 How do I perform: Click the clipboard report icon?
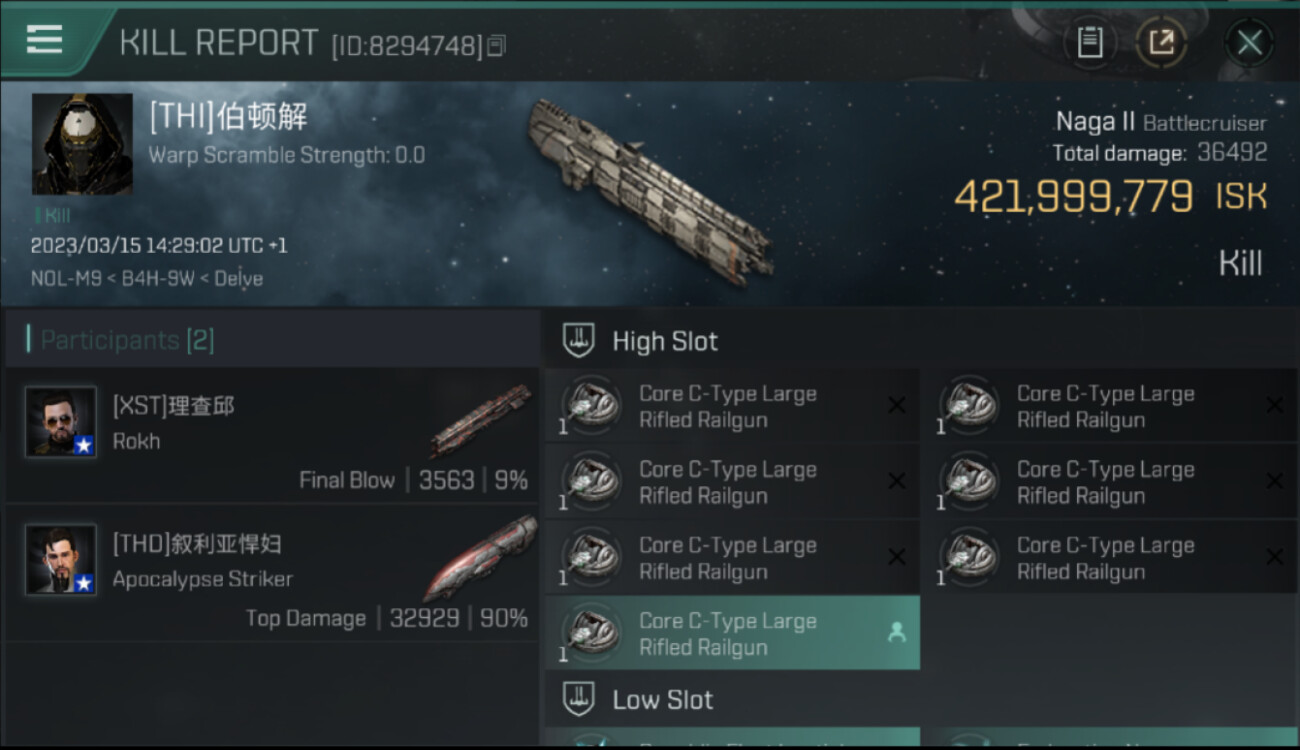click(x=1089, y=42)
